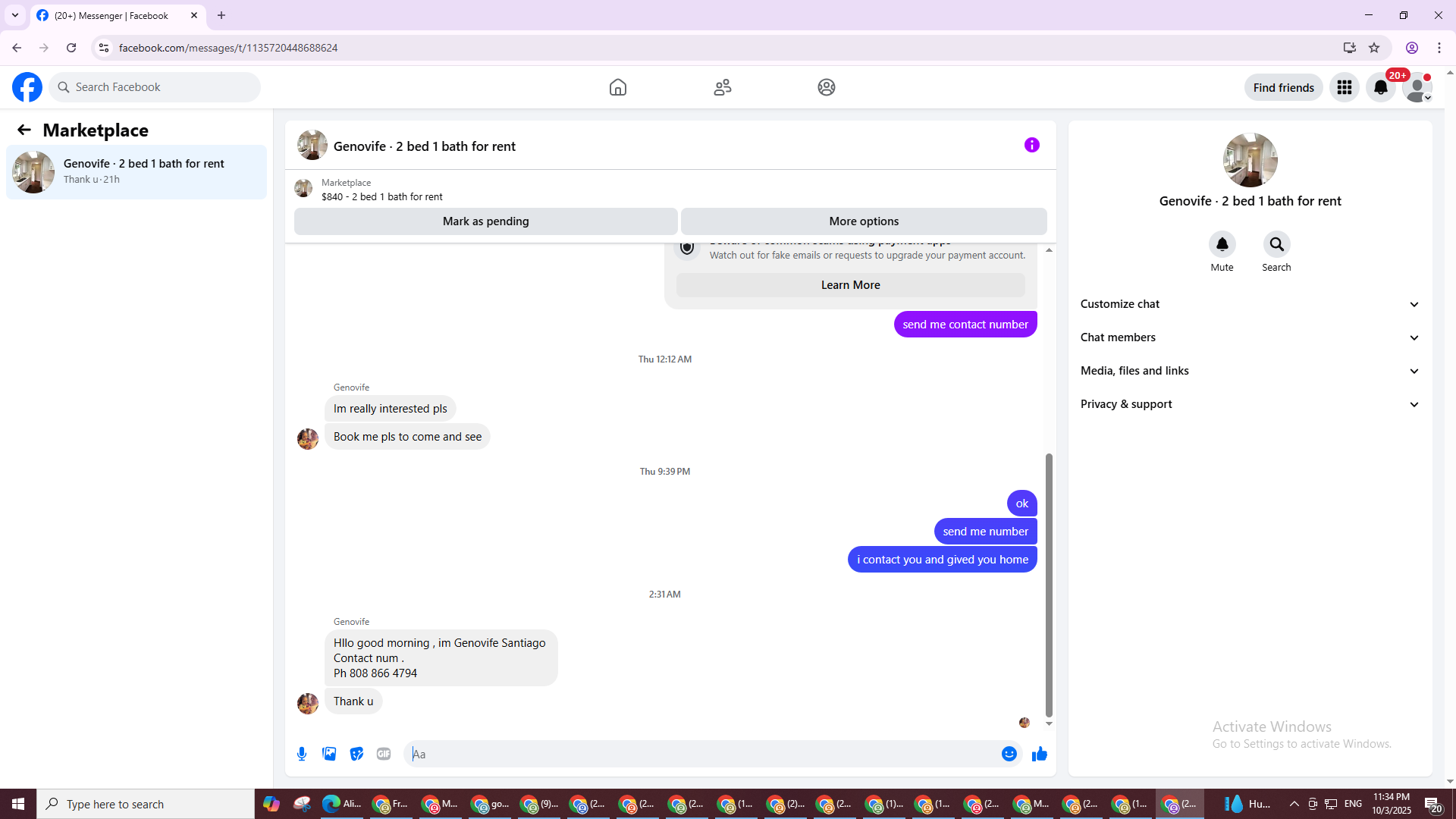Open Chrome profile icon

(x=1412, y=48)
